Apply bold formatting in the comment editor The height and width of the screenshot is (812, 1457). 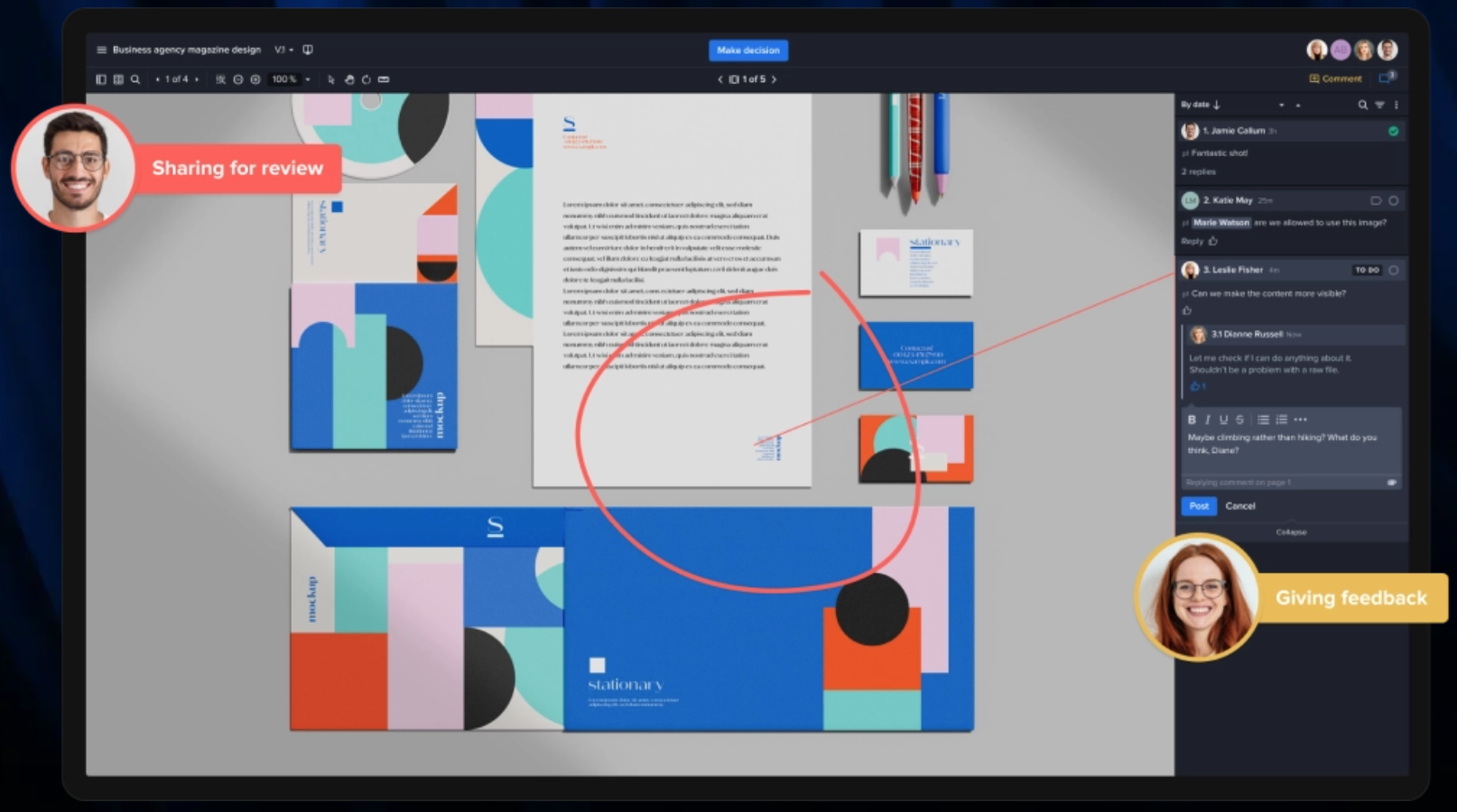pyautogui.click(x=1191, y=420)
